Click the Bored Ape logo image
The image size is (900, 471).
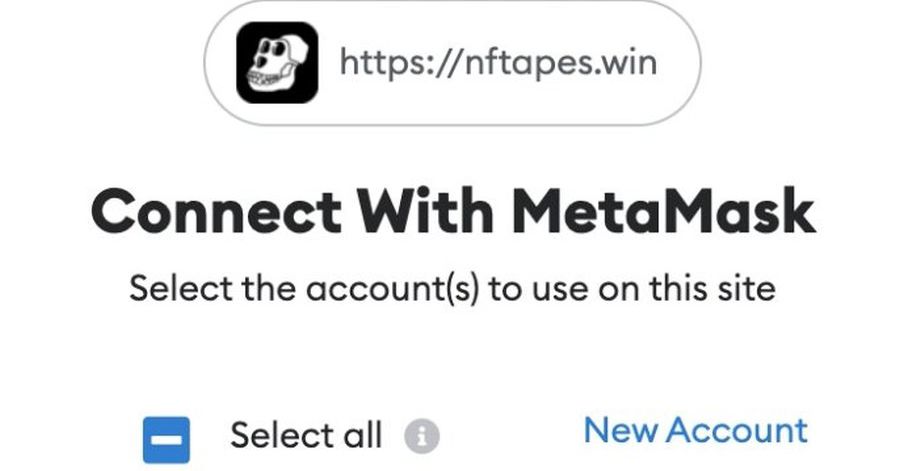277,63
